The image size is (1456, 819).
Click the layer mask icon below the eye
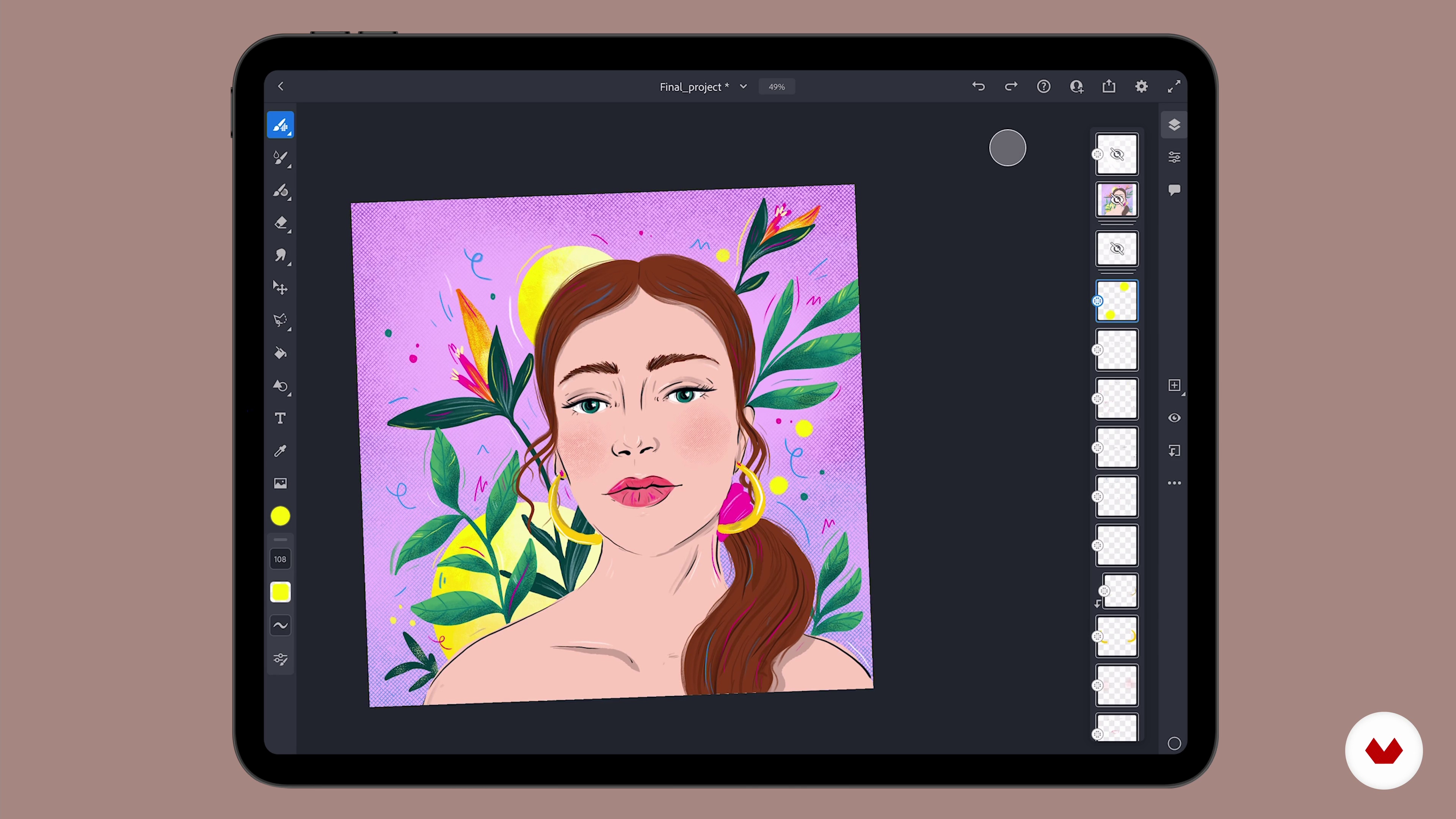[1174, 451]
